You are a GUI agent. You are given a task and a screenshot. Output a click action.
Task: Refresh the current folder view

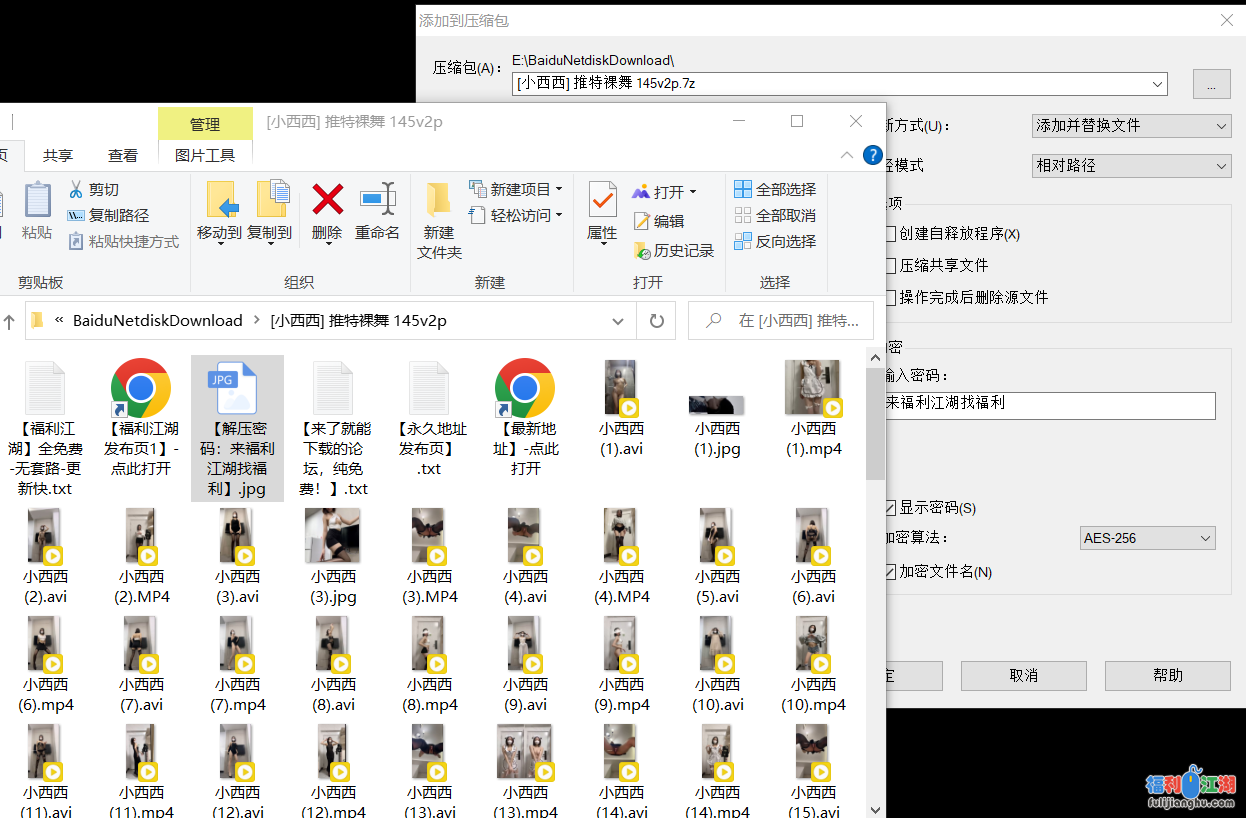tap(657, 321)
